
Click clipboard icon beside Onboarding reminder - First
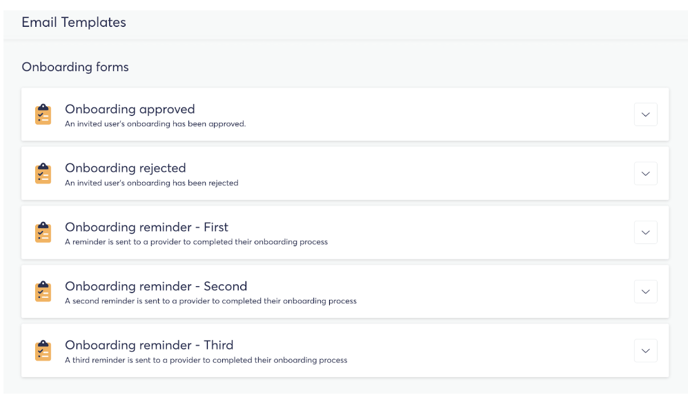[x=43, y=233]
